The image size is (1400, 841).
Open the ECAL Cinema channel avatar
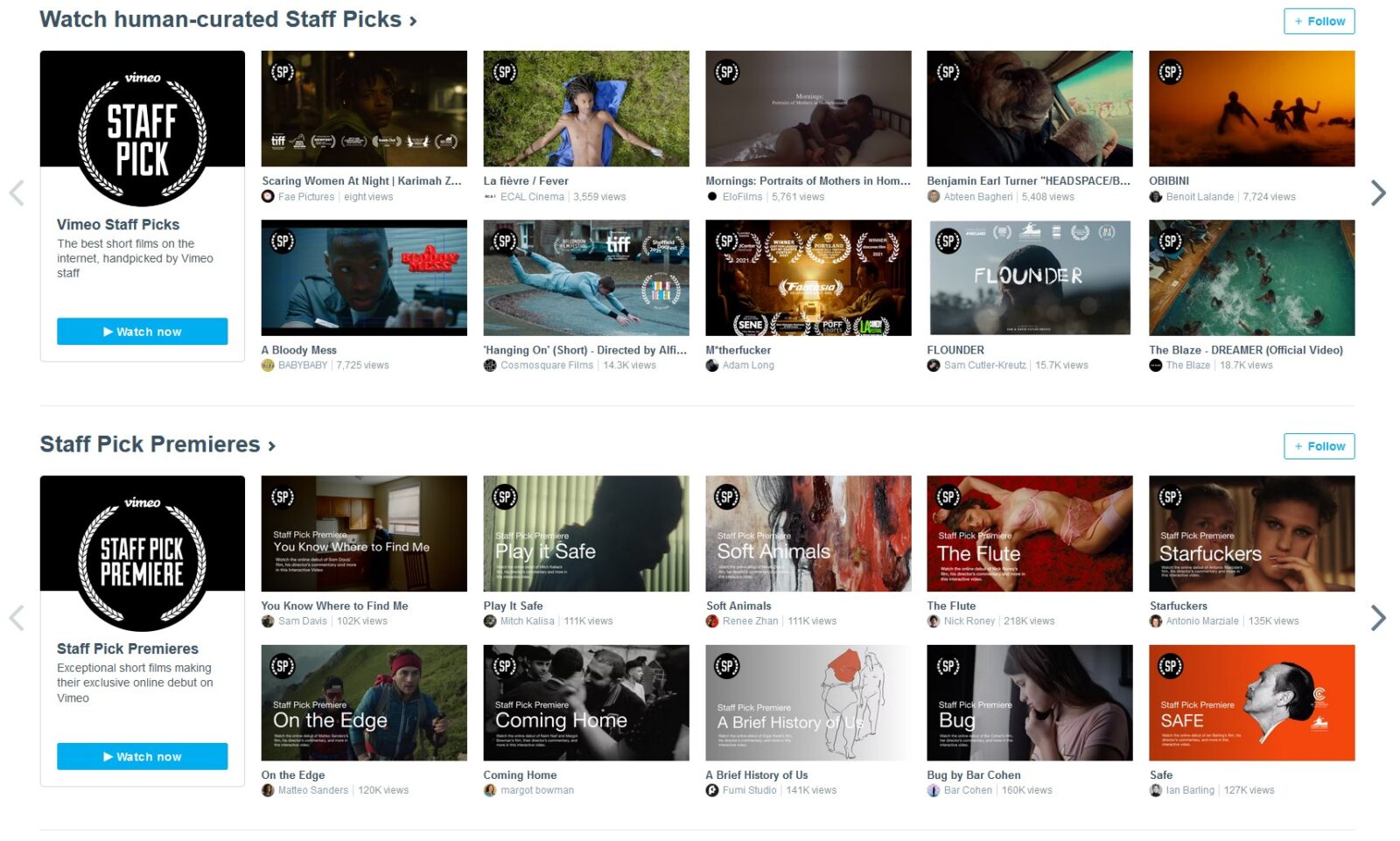[x=490, y=197]
